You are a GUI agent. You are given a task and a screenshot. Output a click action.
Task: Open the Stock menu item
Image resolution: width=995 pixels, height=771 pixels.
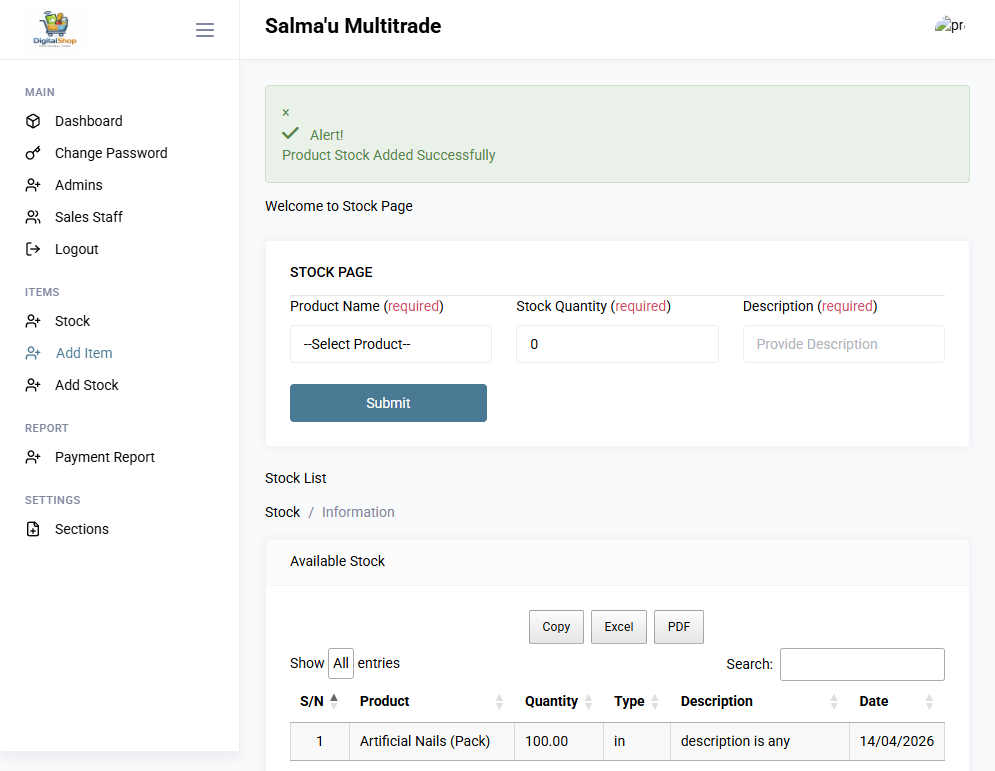(72, 321)
